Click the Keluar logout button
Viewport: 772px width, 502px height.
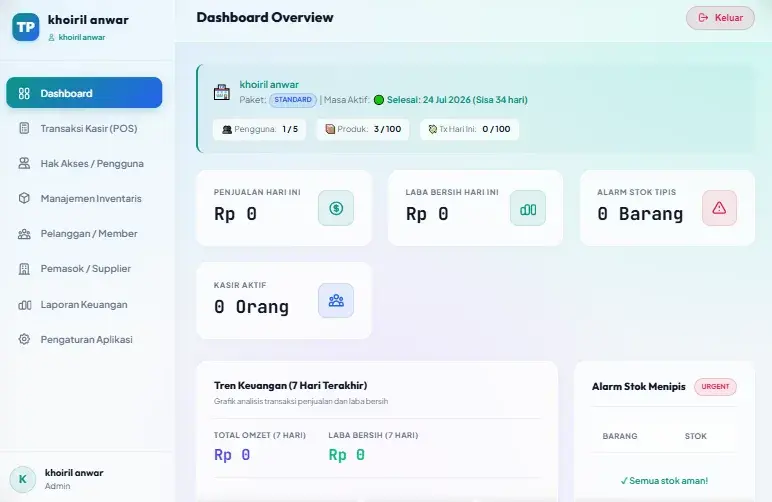[720, 18]
